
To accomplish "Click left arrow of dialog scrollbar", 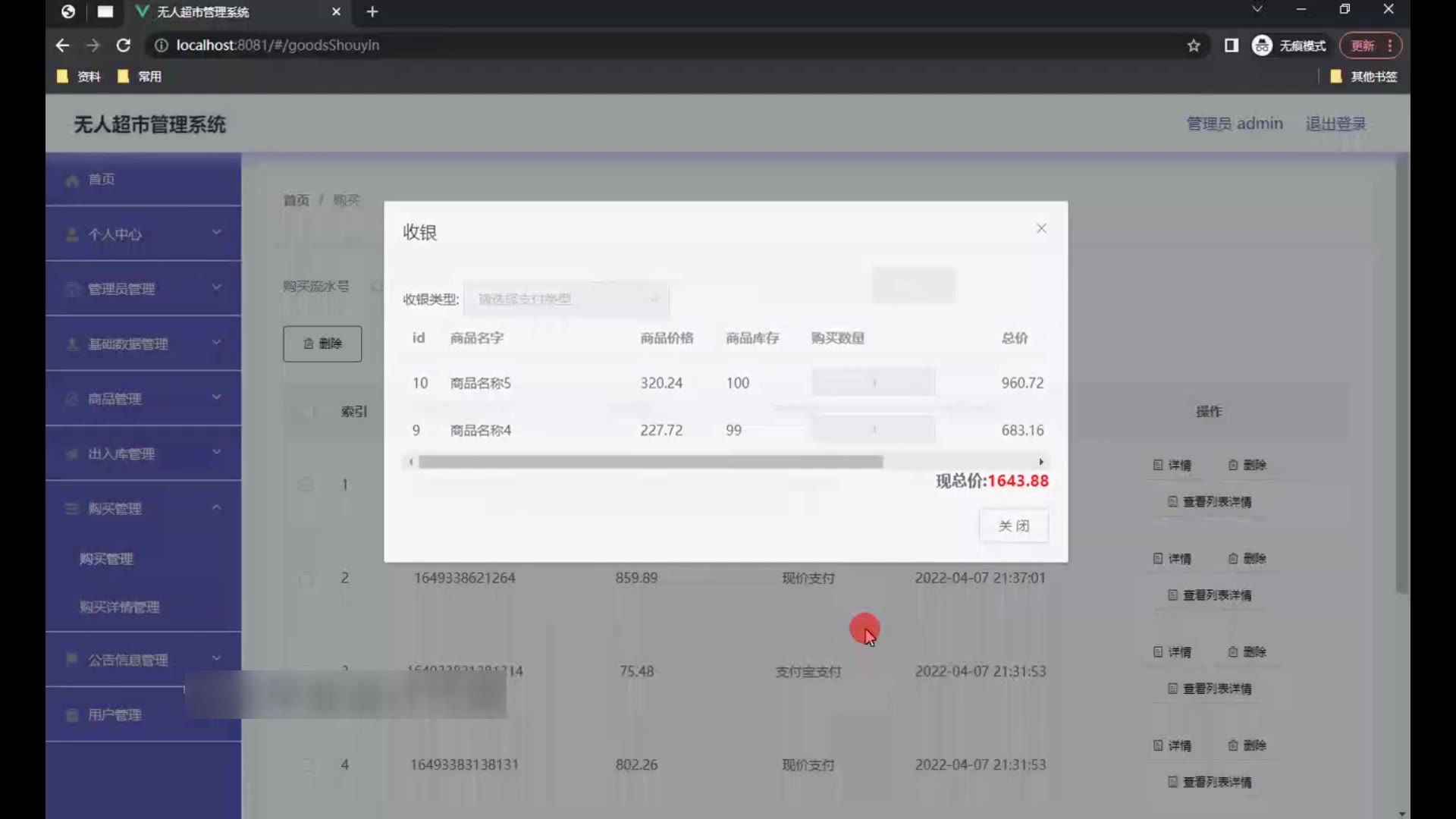I will coord(411,462).
